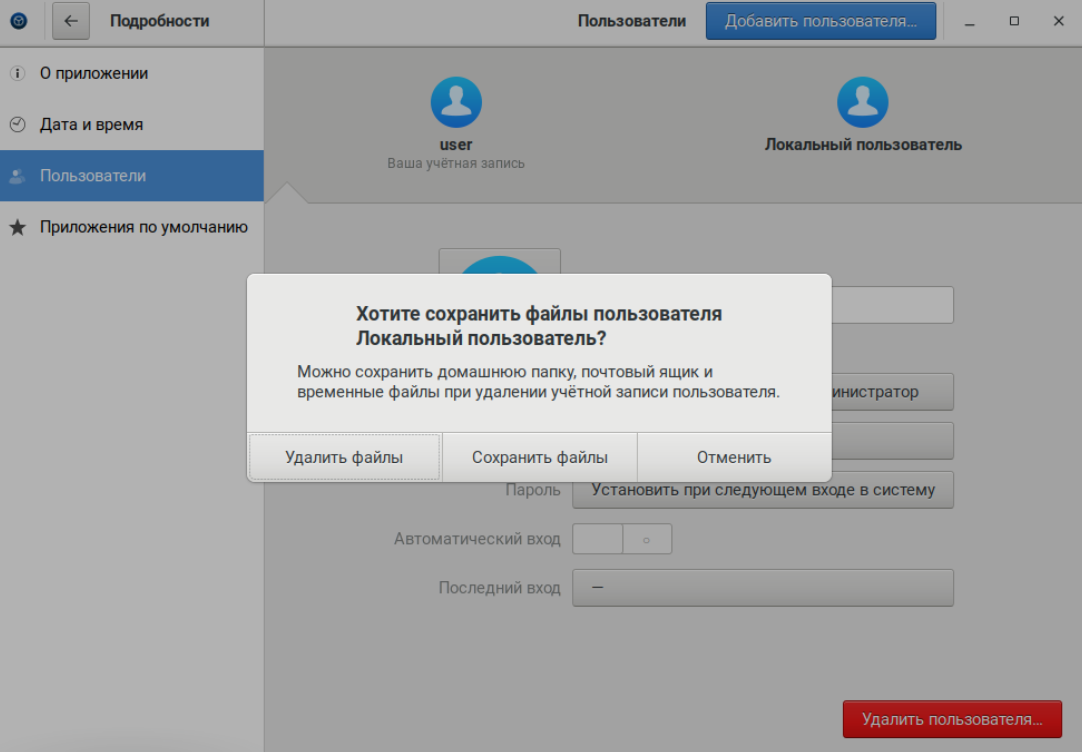Viewport: 1082px width, 752px height.
Task: Click the settings app icon in the title bar
Action: (19, 21)
